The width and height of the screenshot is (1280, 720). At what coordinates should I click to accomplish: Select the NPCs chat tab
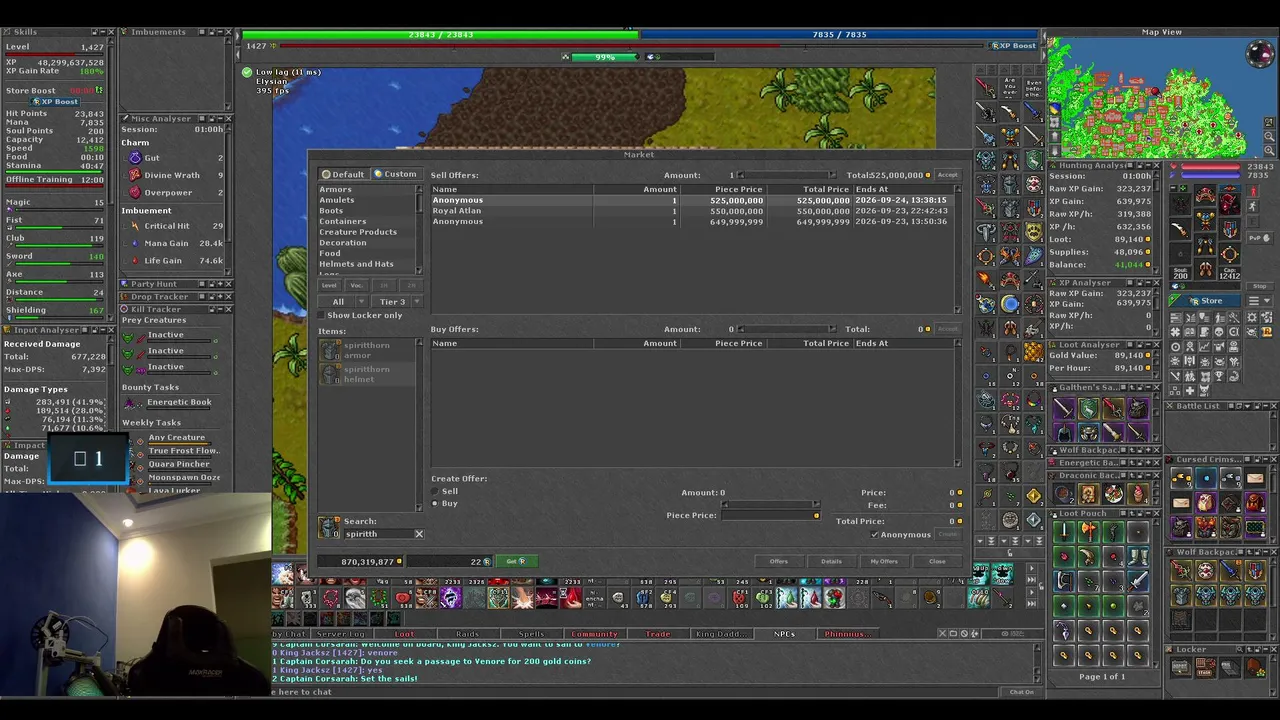784,634
